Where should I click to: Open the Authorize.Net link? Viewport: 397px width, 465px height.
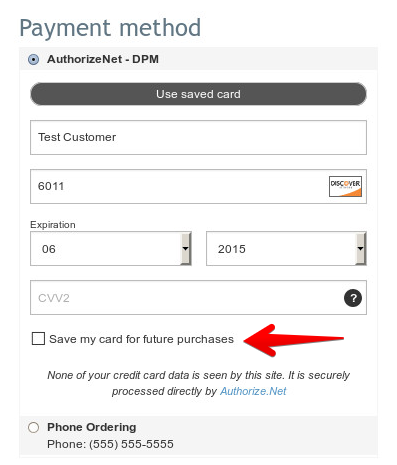(x=253, y=391)
